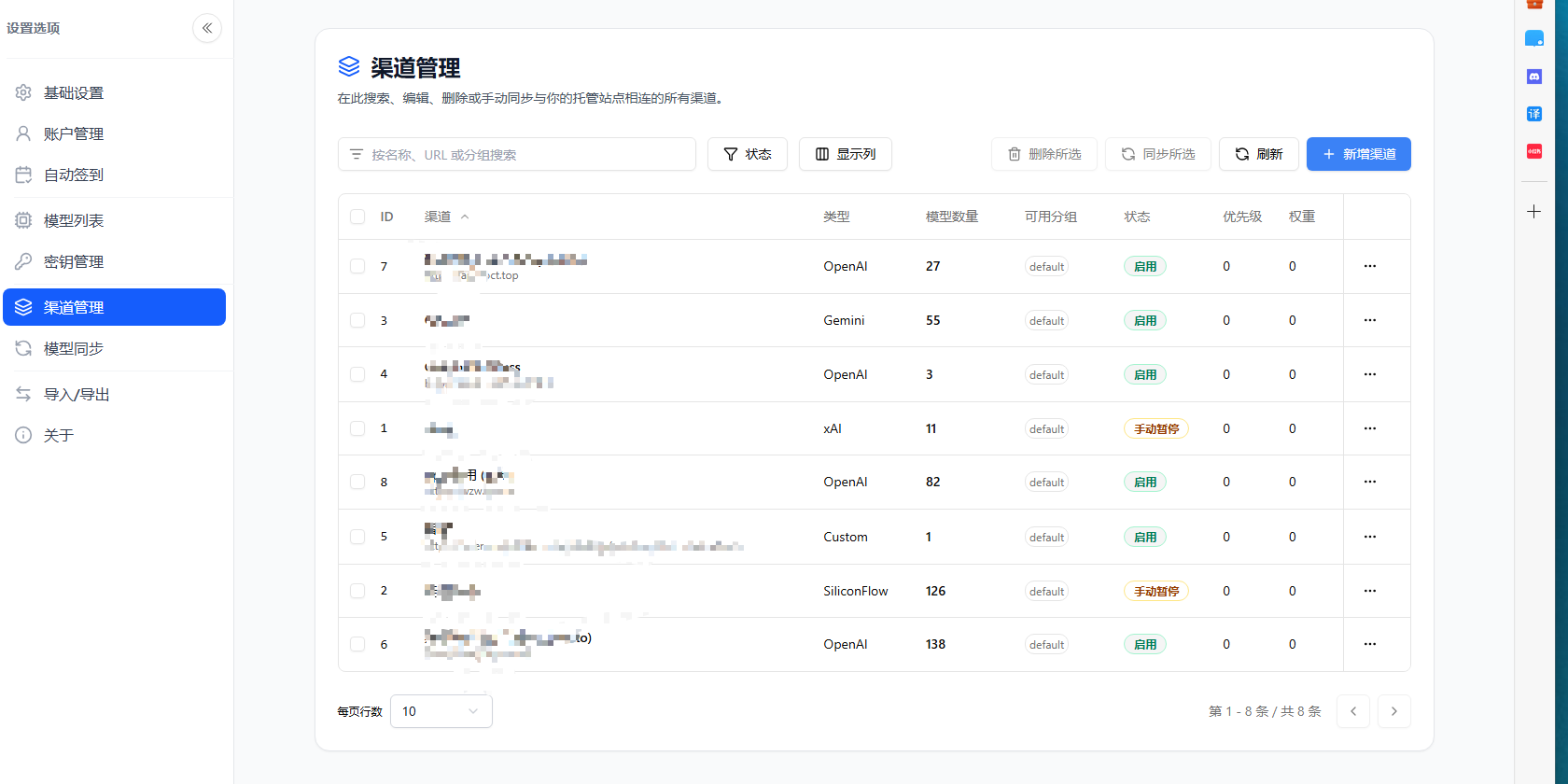The width and height of the screenshot is (1568, 784).
Task: Open the three-dot menu for the SiliconFlow channel
Action: tap(1369, 591)
